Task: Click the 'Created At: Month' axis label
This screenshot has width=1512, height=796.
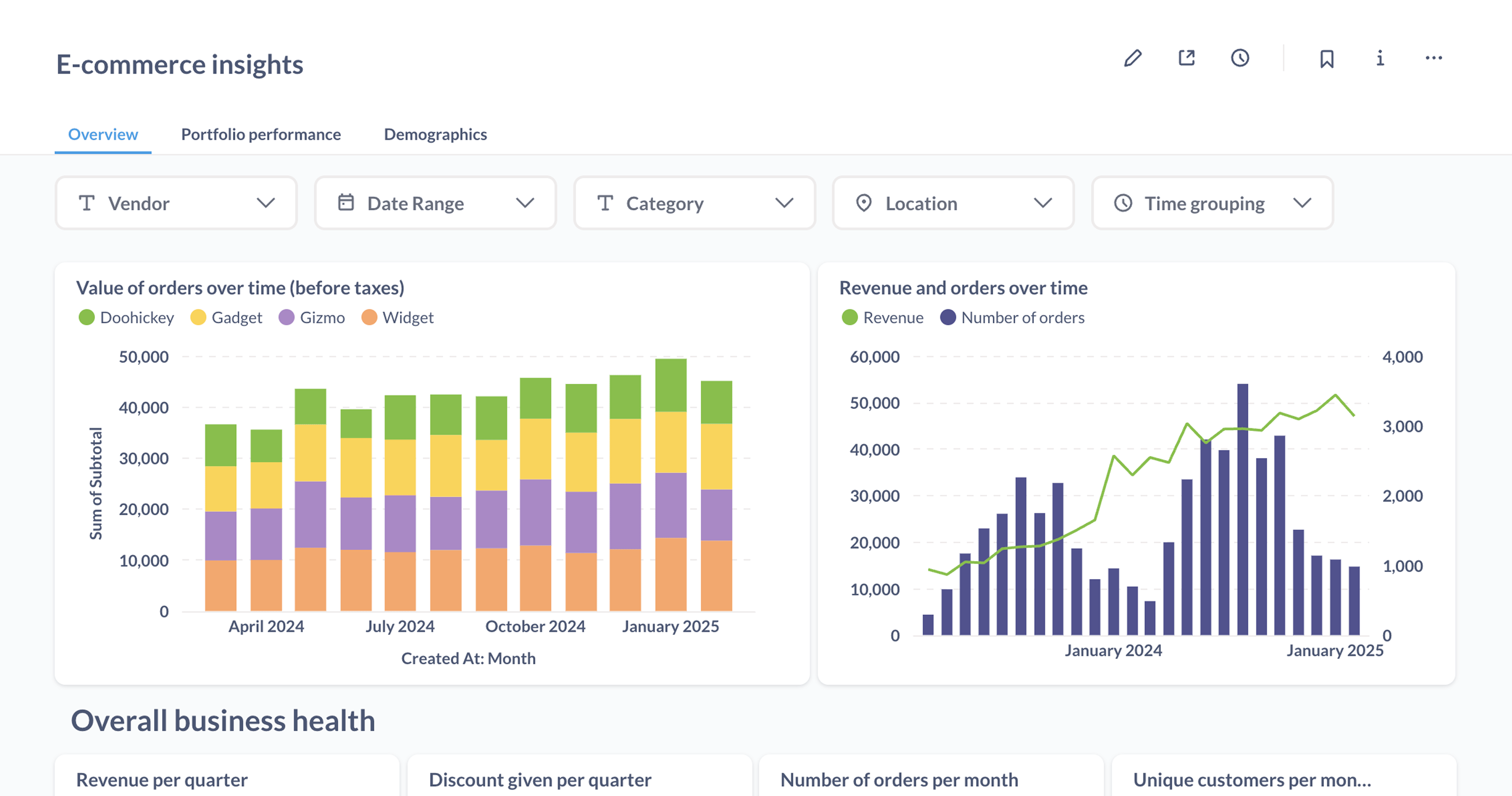Action: click(x=468, y=658)
